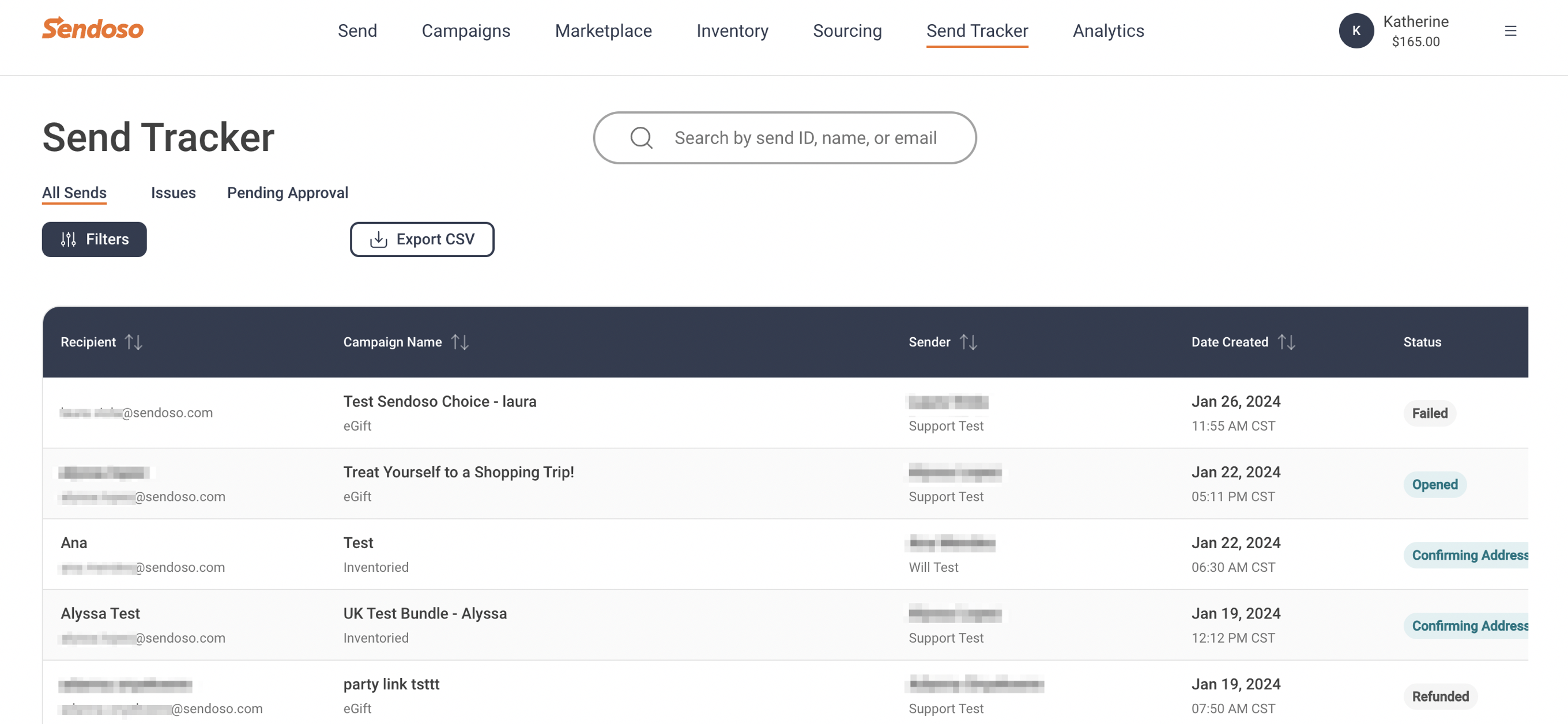Click the Date Created column header
Screen dimensions: 1568x724
click(1229, 342)
